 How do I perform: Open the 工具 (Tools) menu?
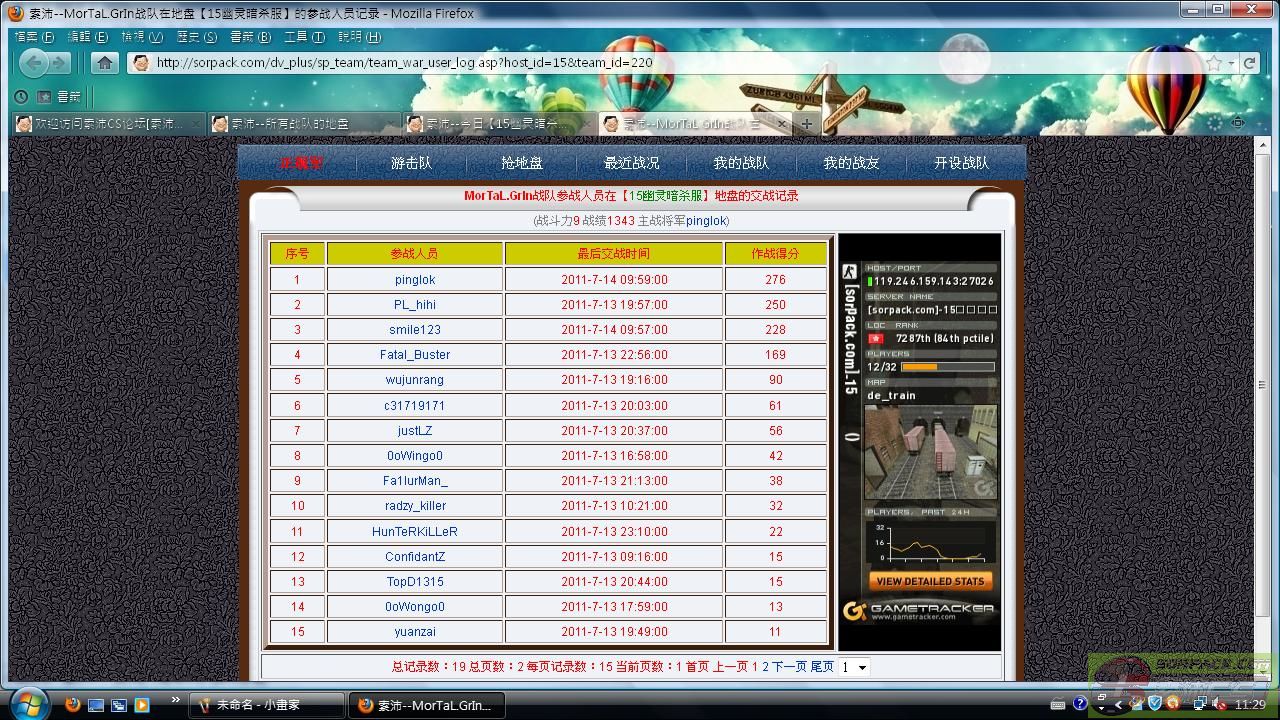point(304,37)
